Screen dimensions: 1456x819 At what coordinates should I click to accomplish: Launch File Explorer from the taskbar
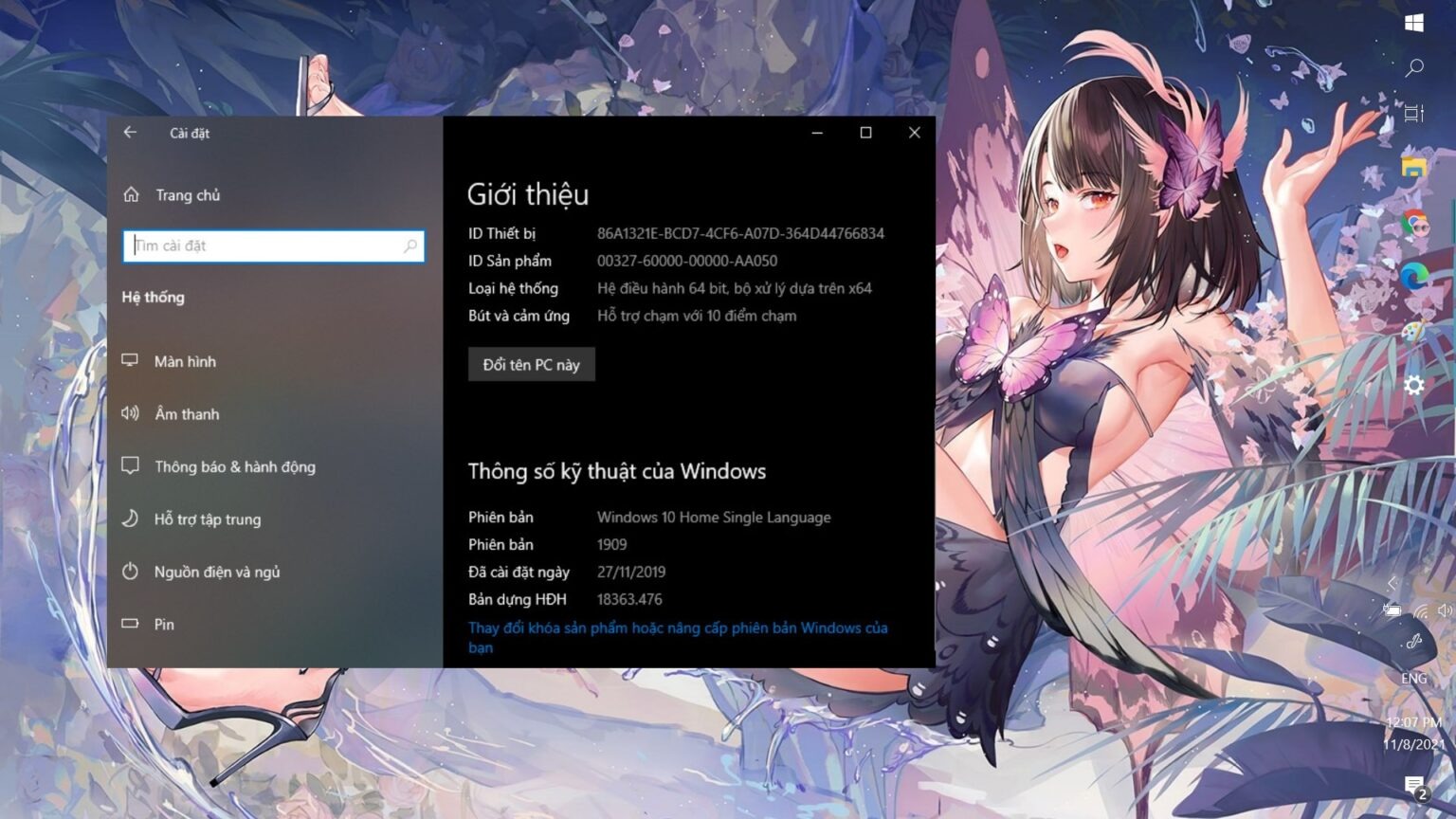[x=1414, y=169]
